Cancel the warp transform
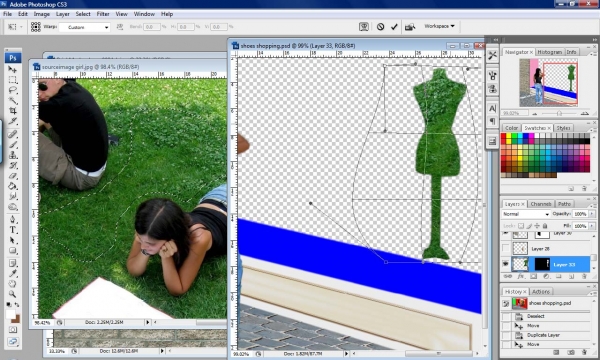Viewport: 600px width, 360px height. [380, 26]
